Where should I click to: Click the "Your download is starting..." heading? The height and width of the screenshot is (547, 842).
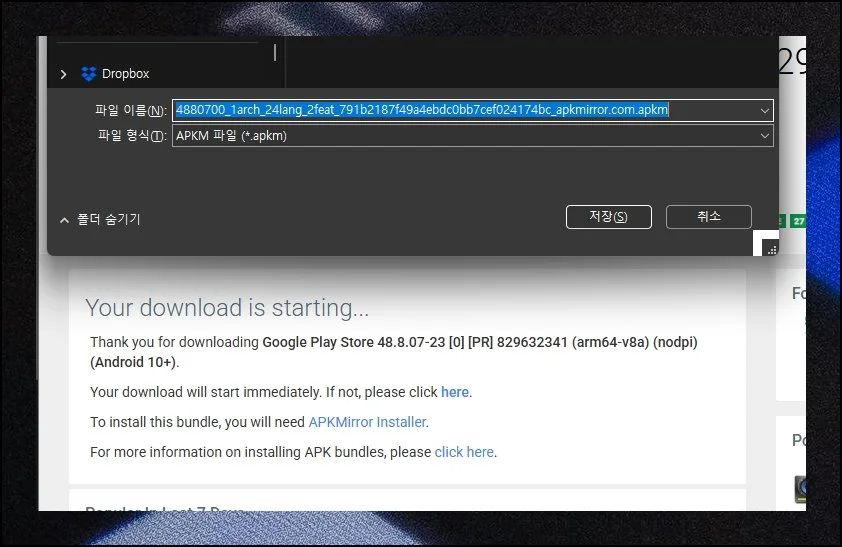click(x=227, y=308)
